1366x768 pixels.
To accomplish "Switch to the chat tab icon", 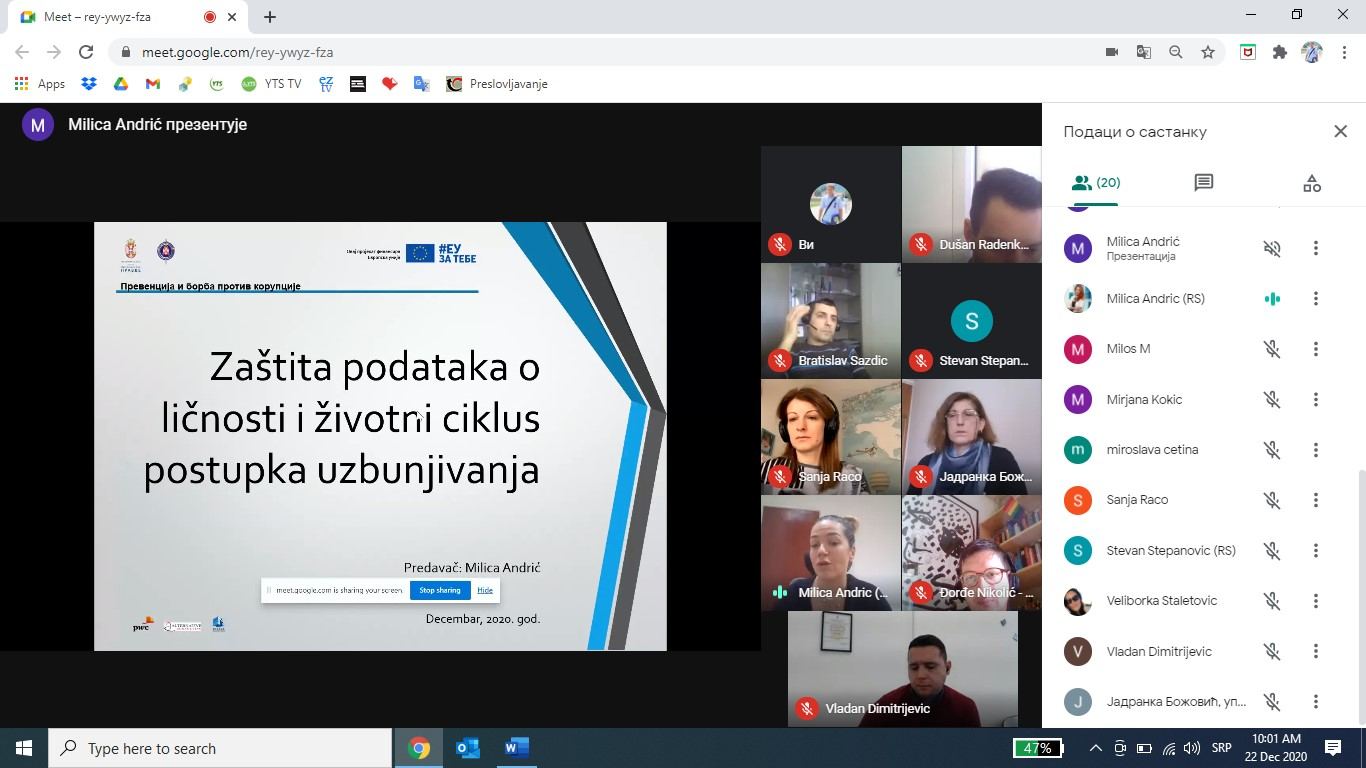I will (1203, 183).
